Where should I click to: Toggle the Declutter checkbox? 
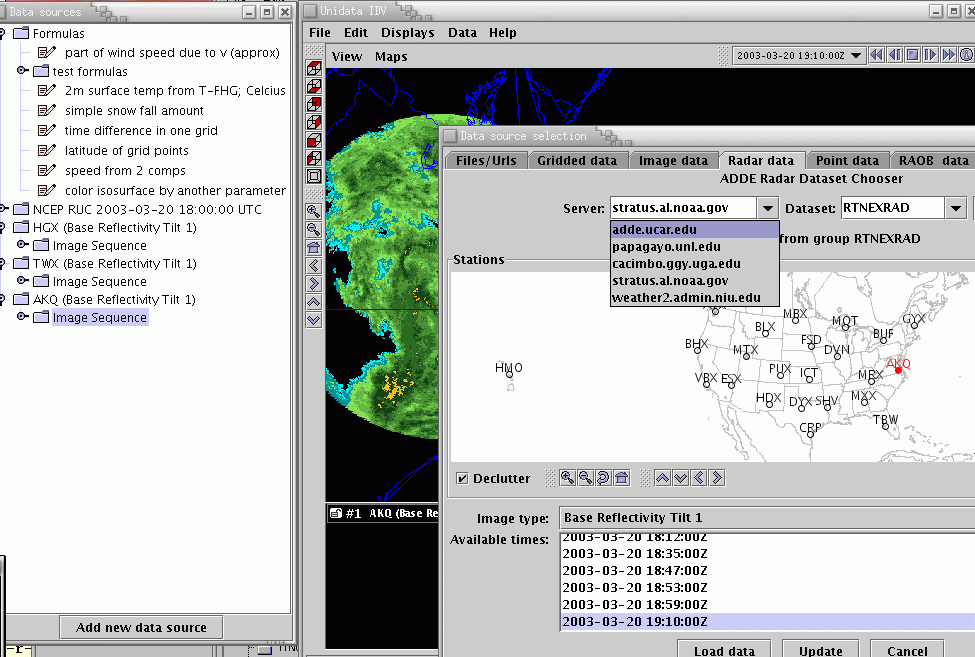pos(461,478)
